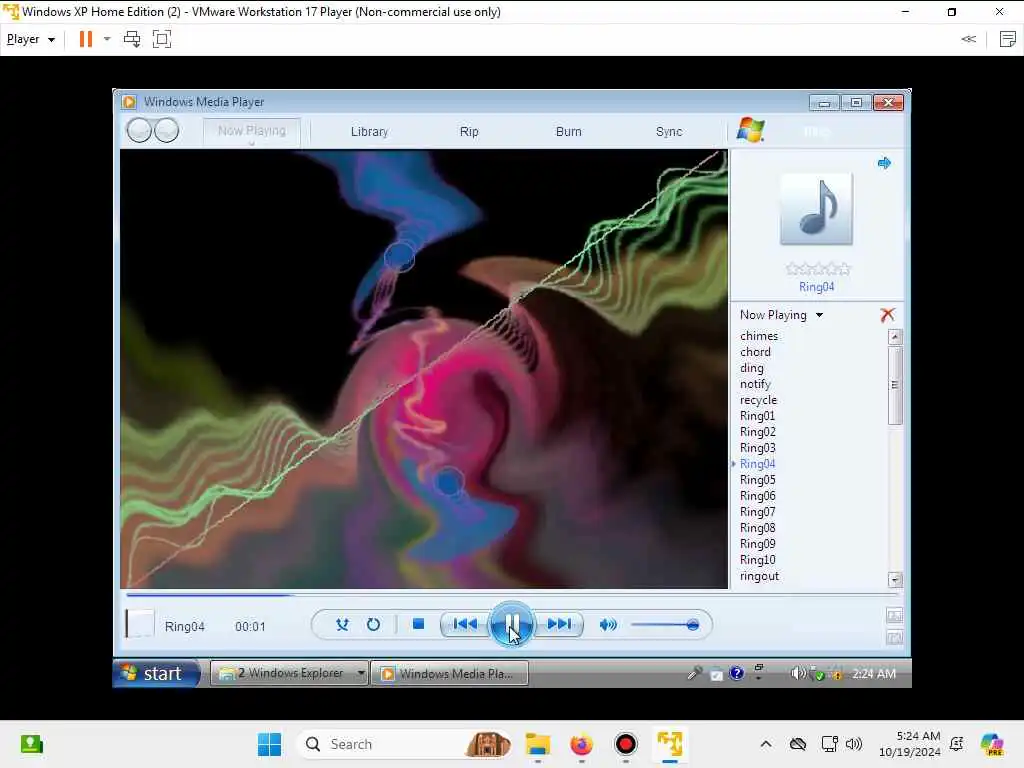Select Ring10 in the playlist
The width and height of the screenshot is (1024, 768).
[x=758, y=560]
